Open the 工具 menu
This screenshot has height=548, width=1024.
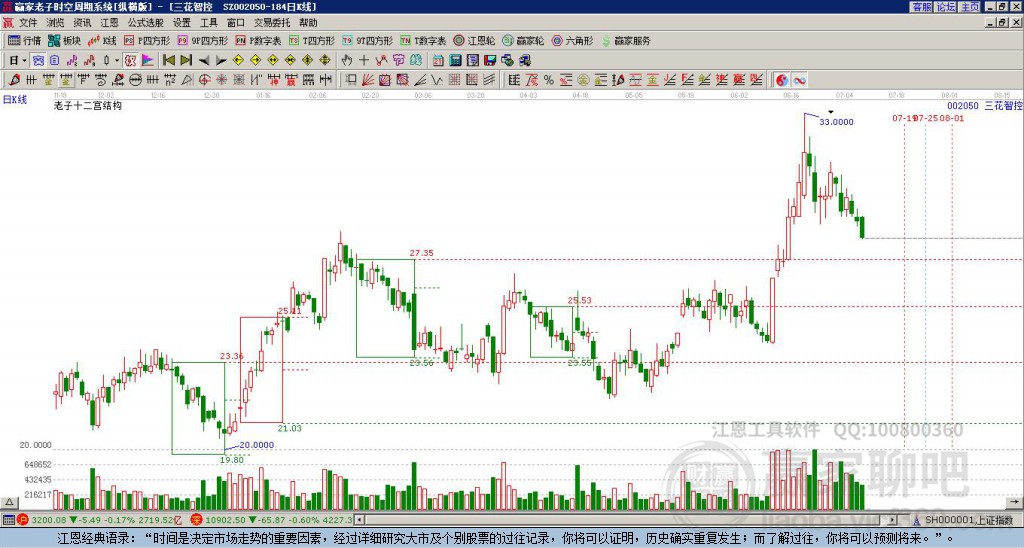click(x=208, y=23)
